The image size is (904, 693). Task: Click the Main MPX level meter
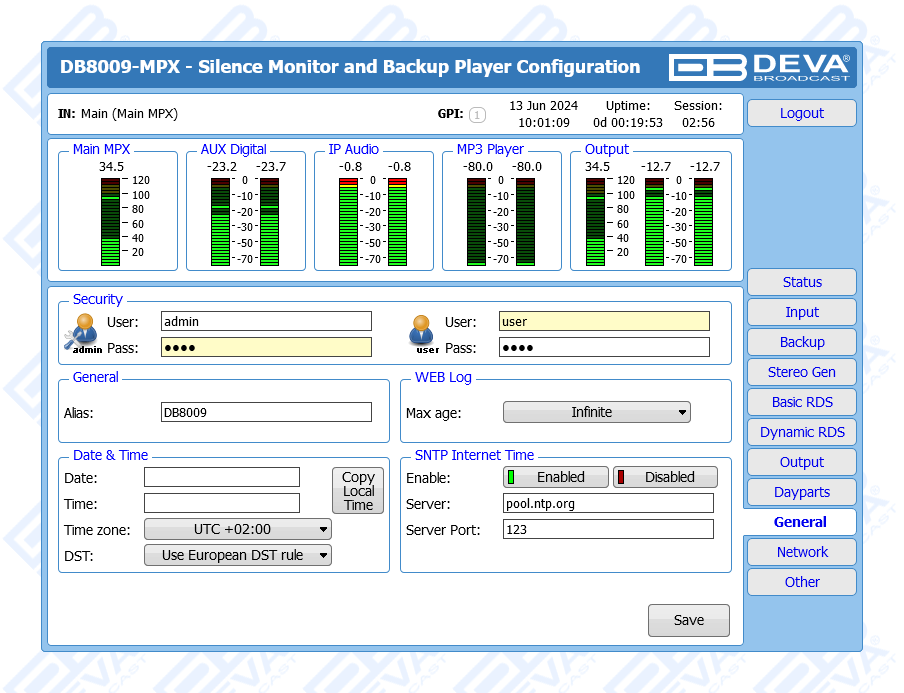click(x=111, y=221)
